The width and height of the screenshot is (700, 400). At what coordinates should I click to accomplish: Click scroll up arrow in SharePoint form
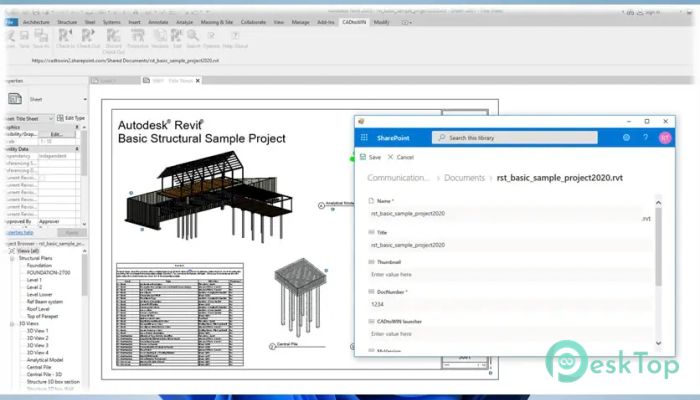click(x=658, y=203)
